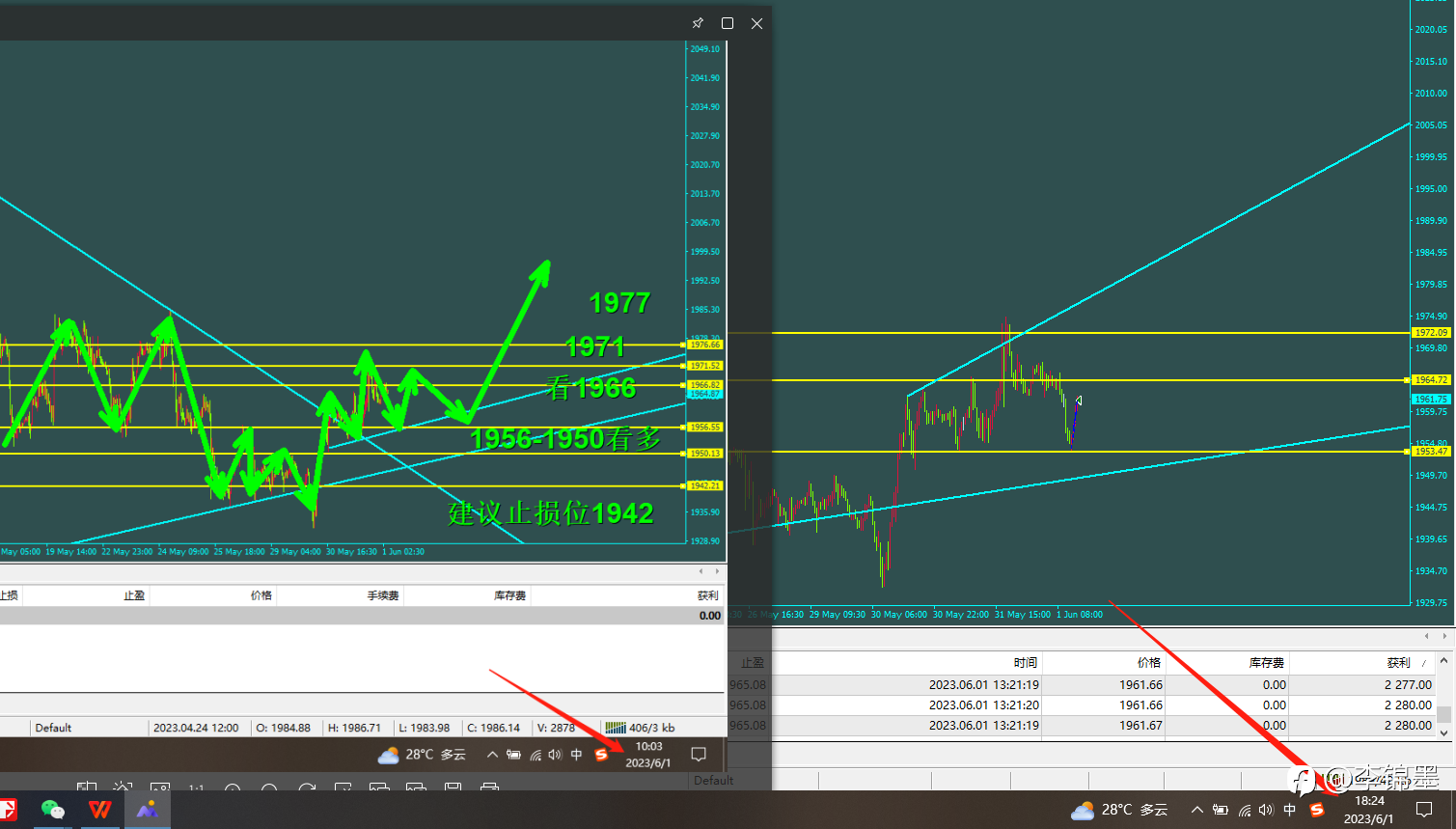Click the 手续费 column header in left window
This screenshot has height=829, width=1456.
[383, 595]
